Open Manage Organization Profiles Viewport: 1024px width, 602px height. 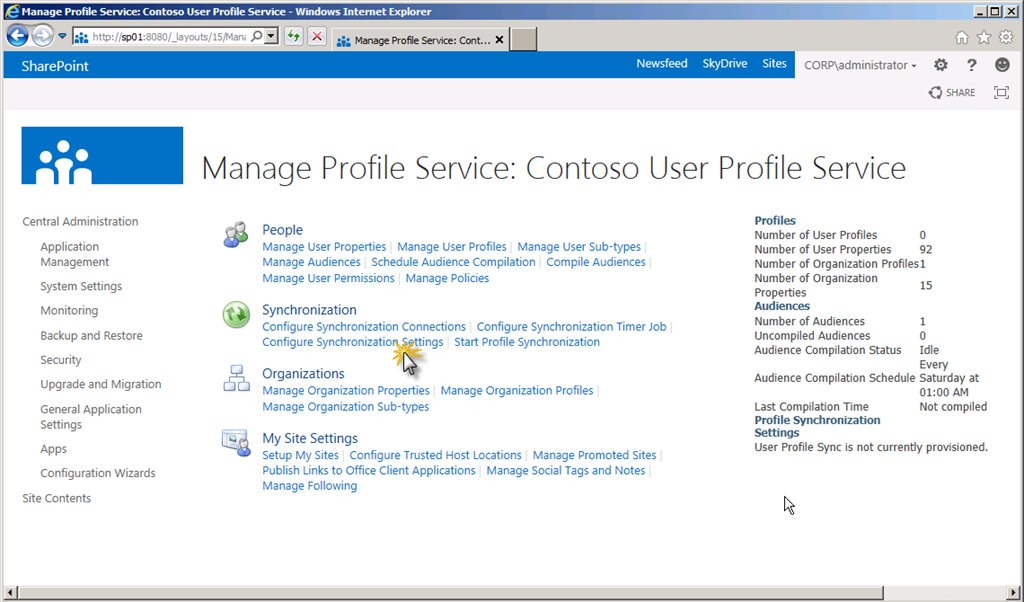517,390
